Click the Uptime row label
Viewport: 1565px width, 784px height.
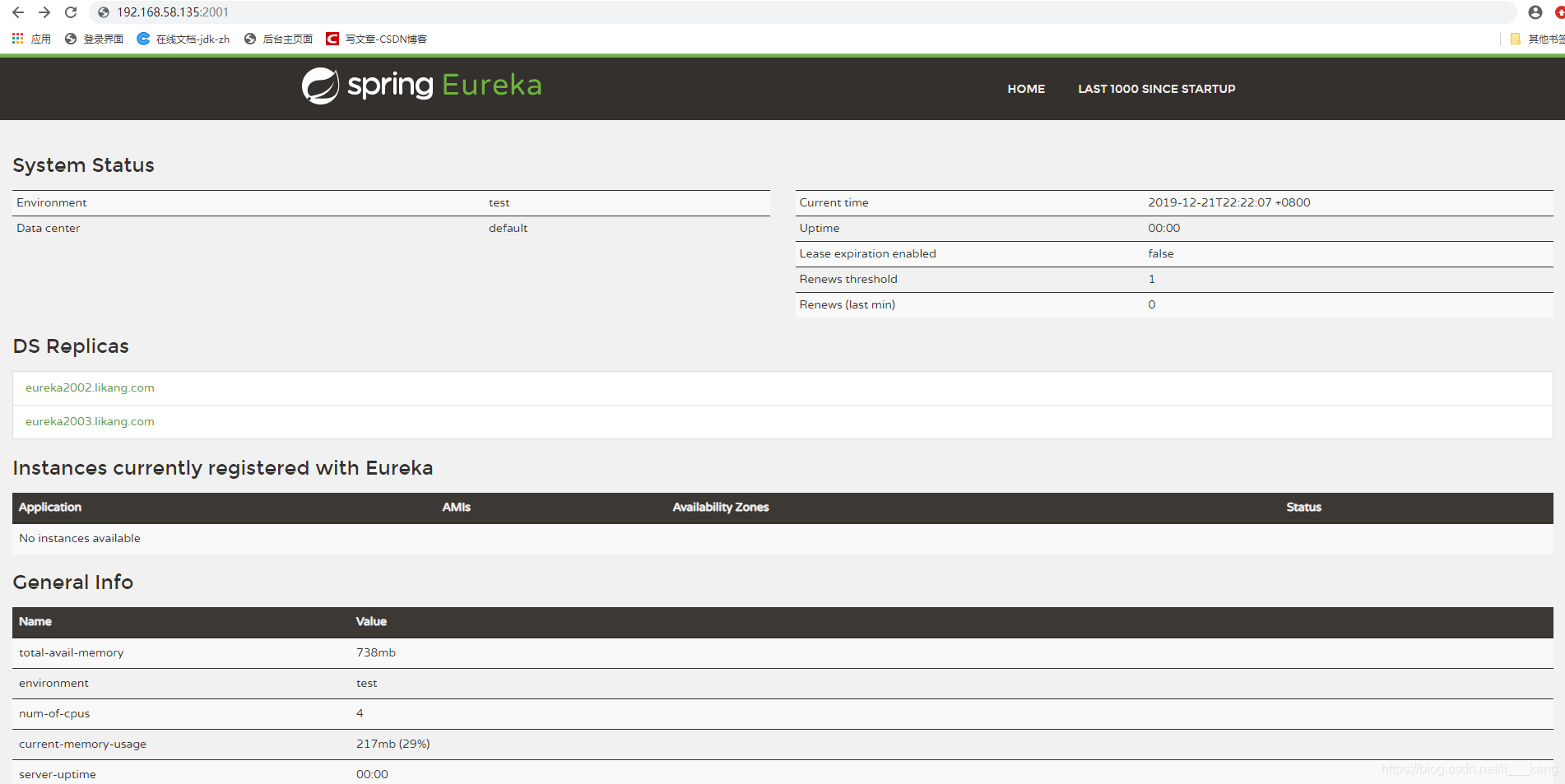pos(819,228)
